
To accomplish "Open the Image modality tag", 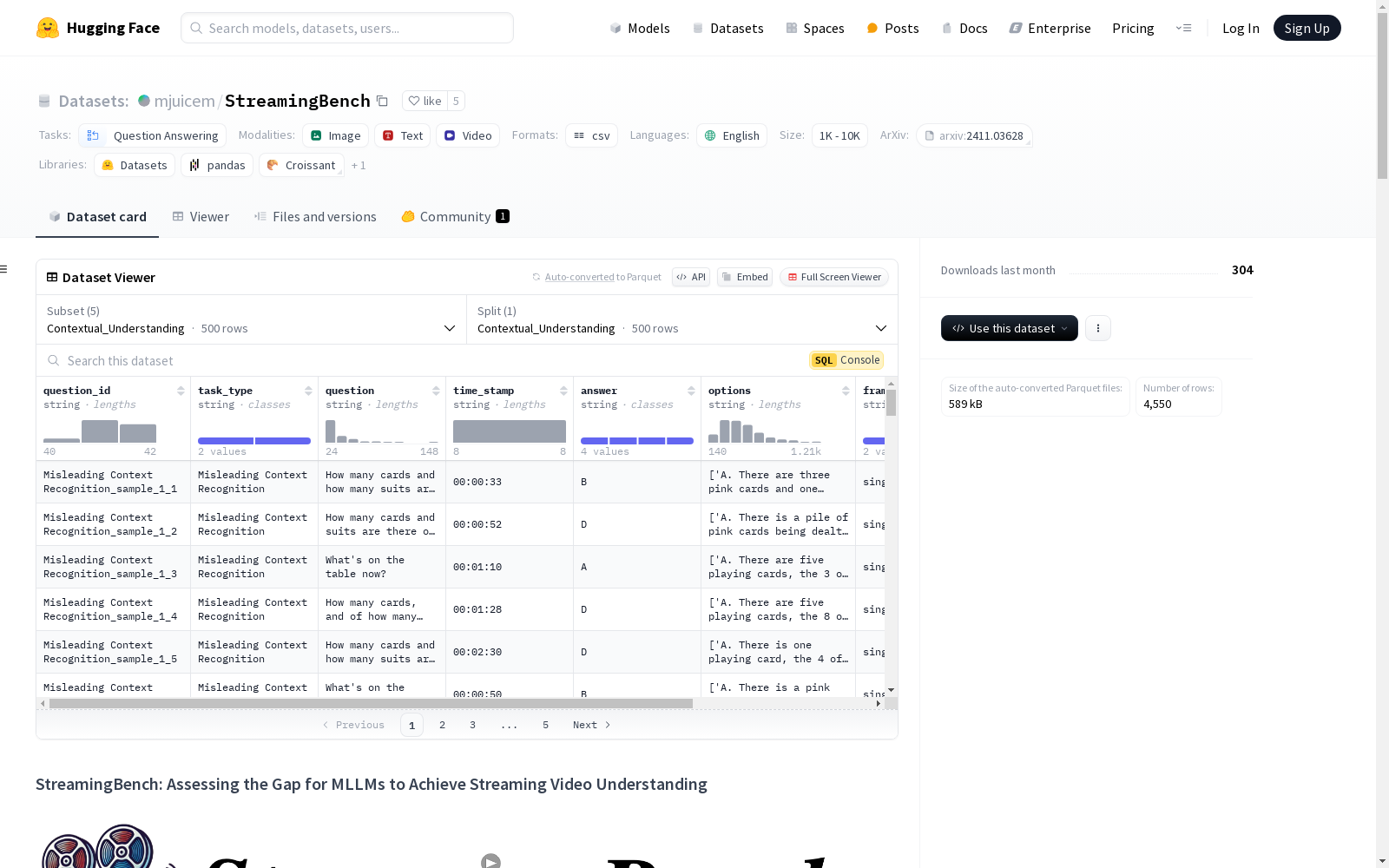I will click(x=336, y=135).
